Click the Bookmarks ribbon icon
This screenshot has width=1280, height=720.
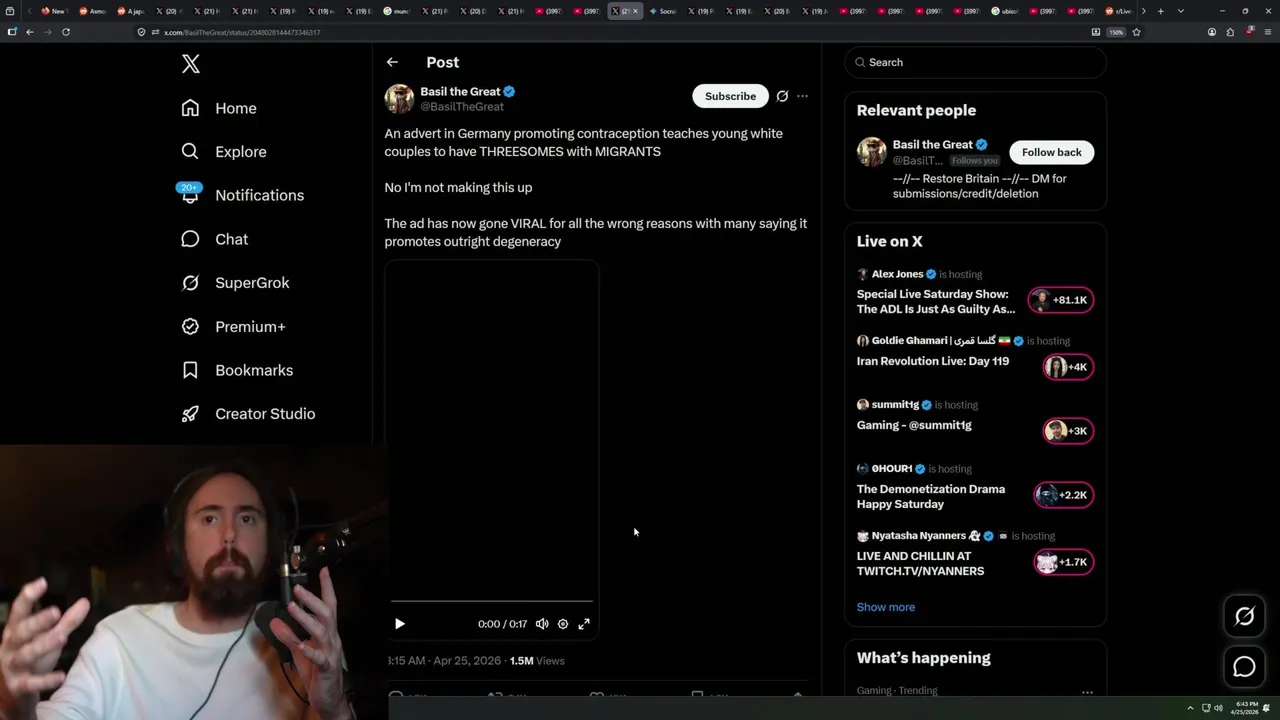(x=190, y=370)
